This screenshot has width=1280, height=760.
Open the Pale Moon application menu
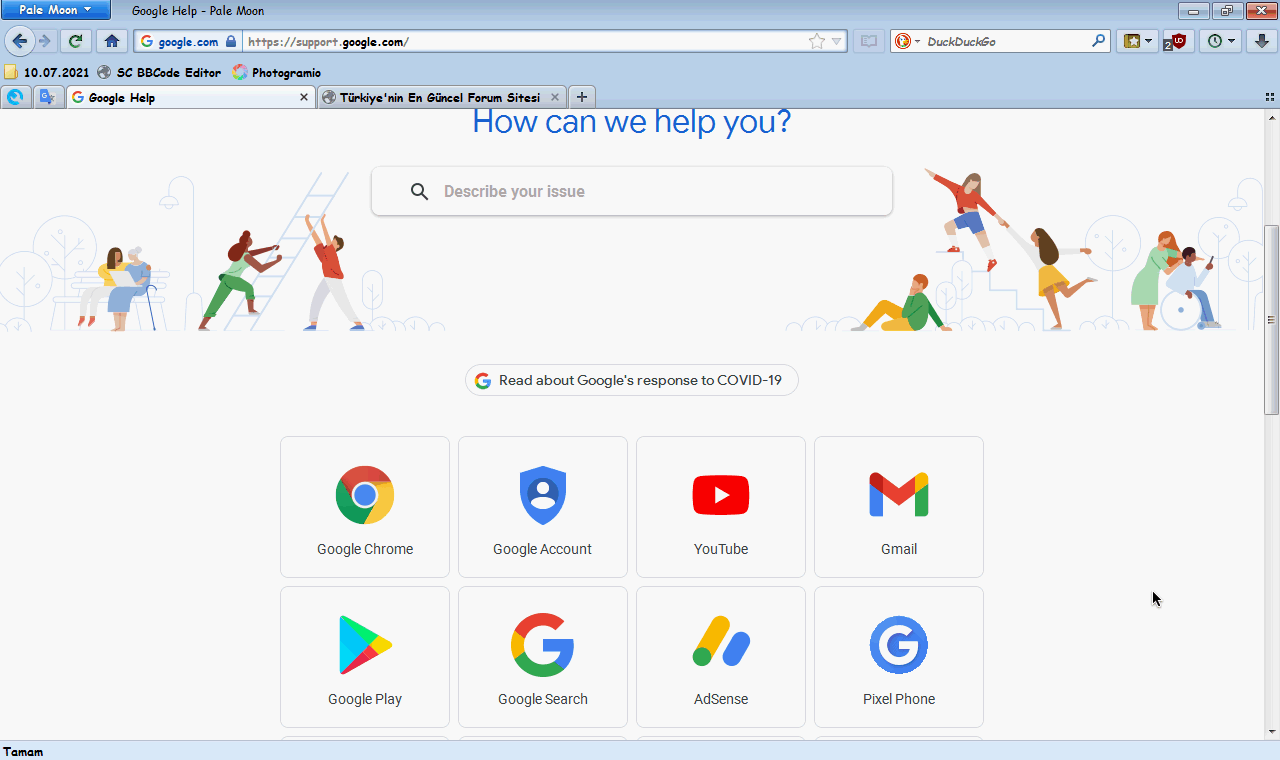(x=56, y=10)
